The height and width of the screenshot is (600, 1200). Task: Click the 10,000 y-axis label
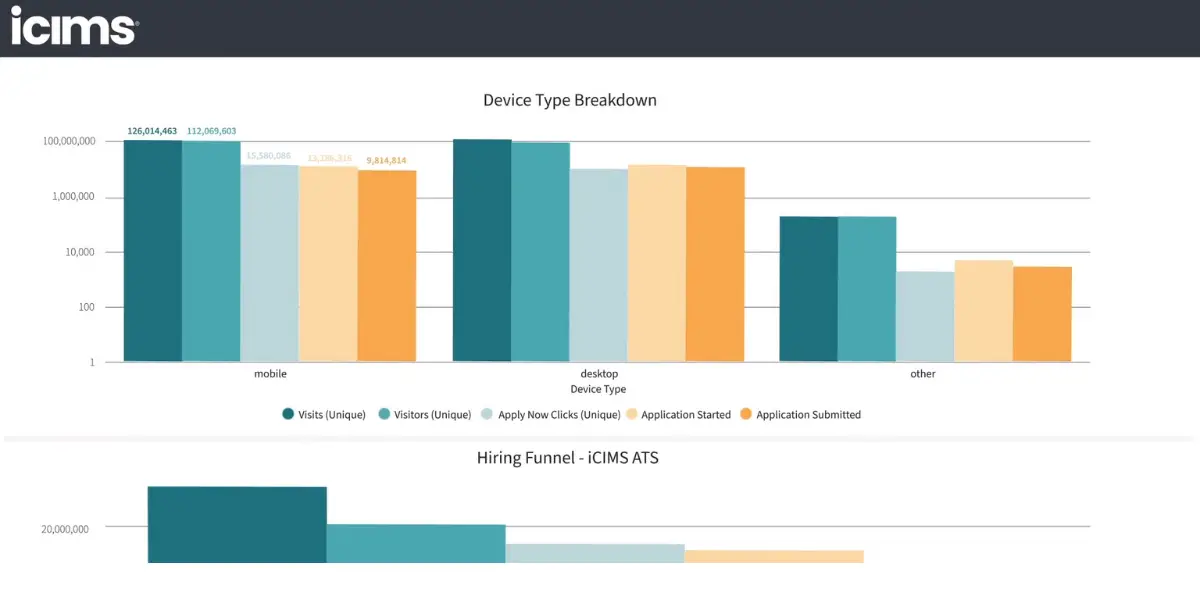pos(79,252)
